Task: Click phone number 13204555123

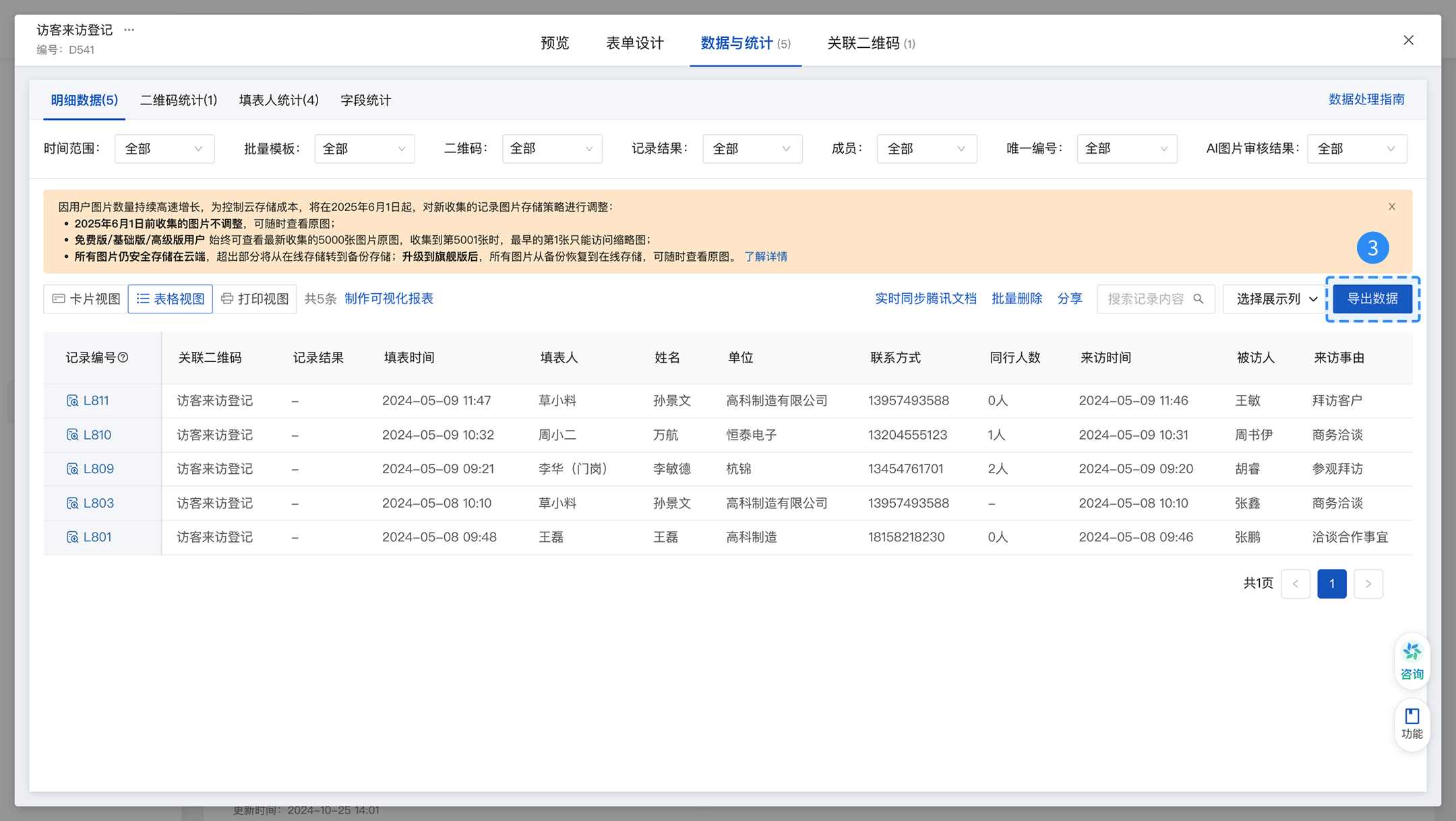Action: click(x=907, y=435)
